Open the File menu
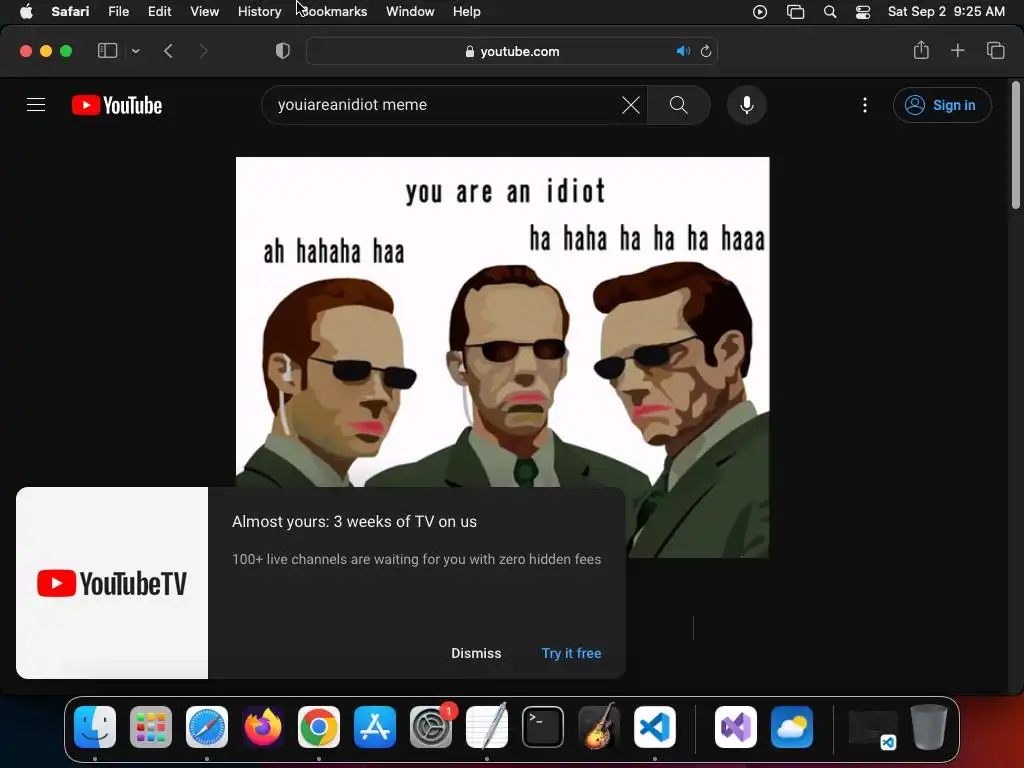 point(118,12)
